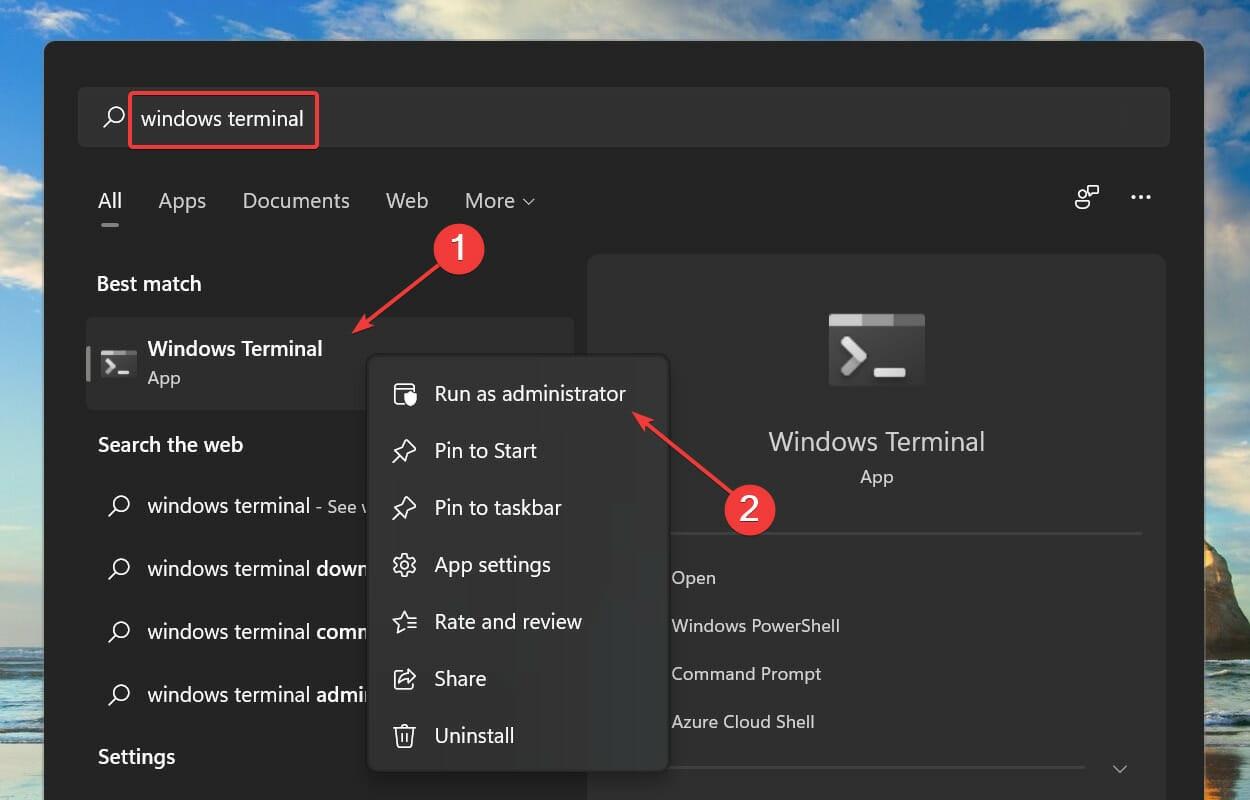This screenshot has width=1250, height=800.
Task: Expand the More filter dropdown
Action: pos(499,200)
